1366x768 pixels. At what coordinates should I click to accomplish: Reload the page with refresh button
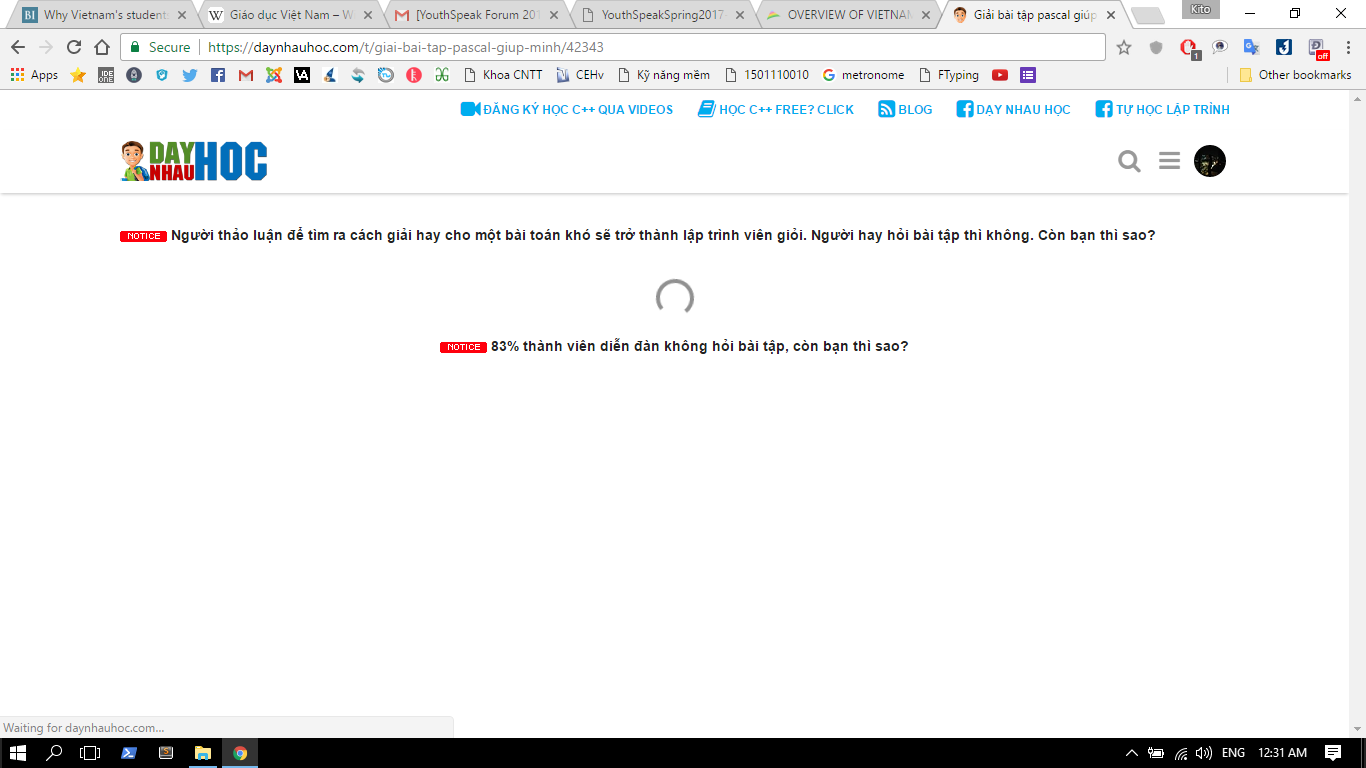point(74,47)
